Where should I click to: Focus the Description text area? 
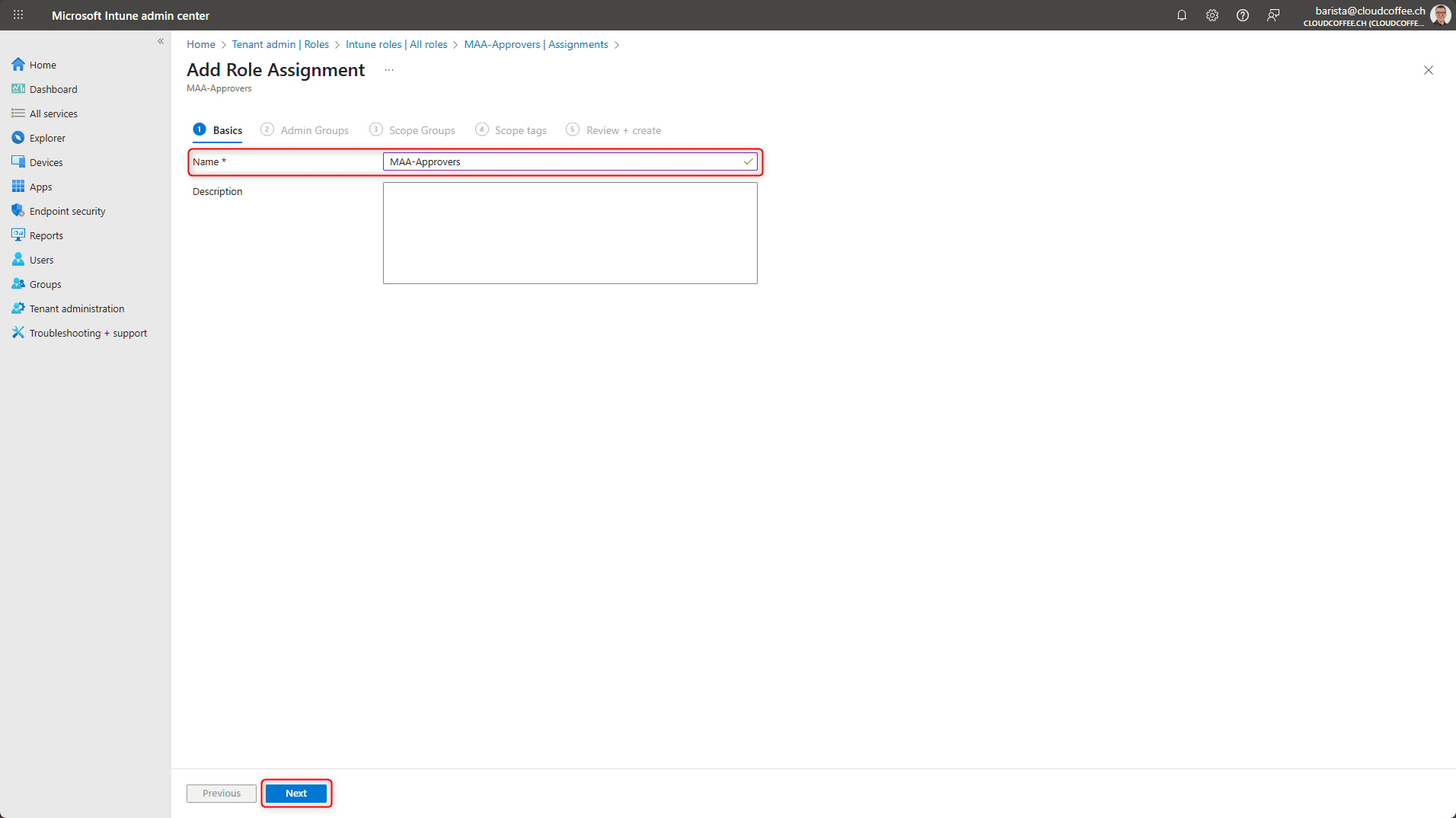570,233
